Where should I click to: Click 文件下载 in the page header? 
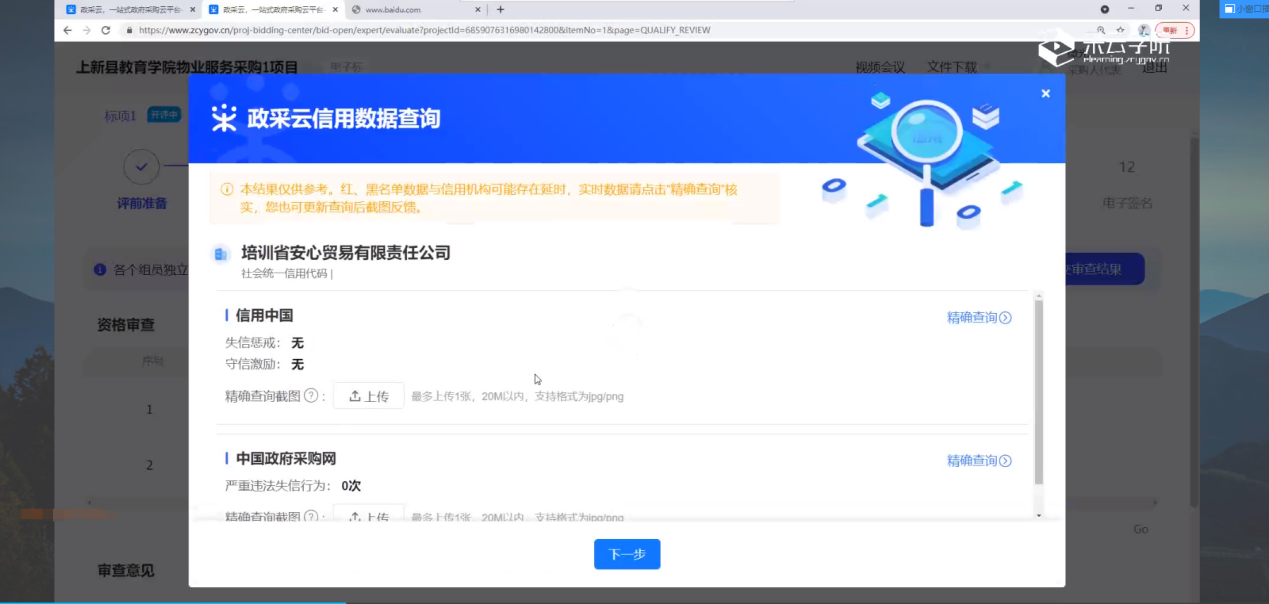point(952,68)
